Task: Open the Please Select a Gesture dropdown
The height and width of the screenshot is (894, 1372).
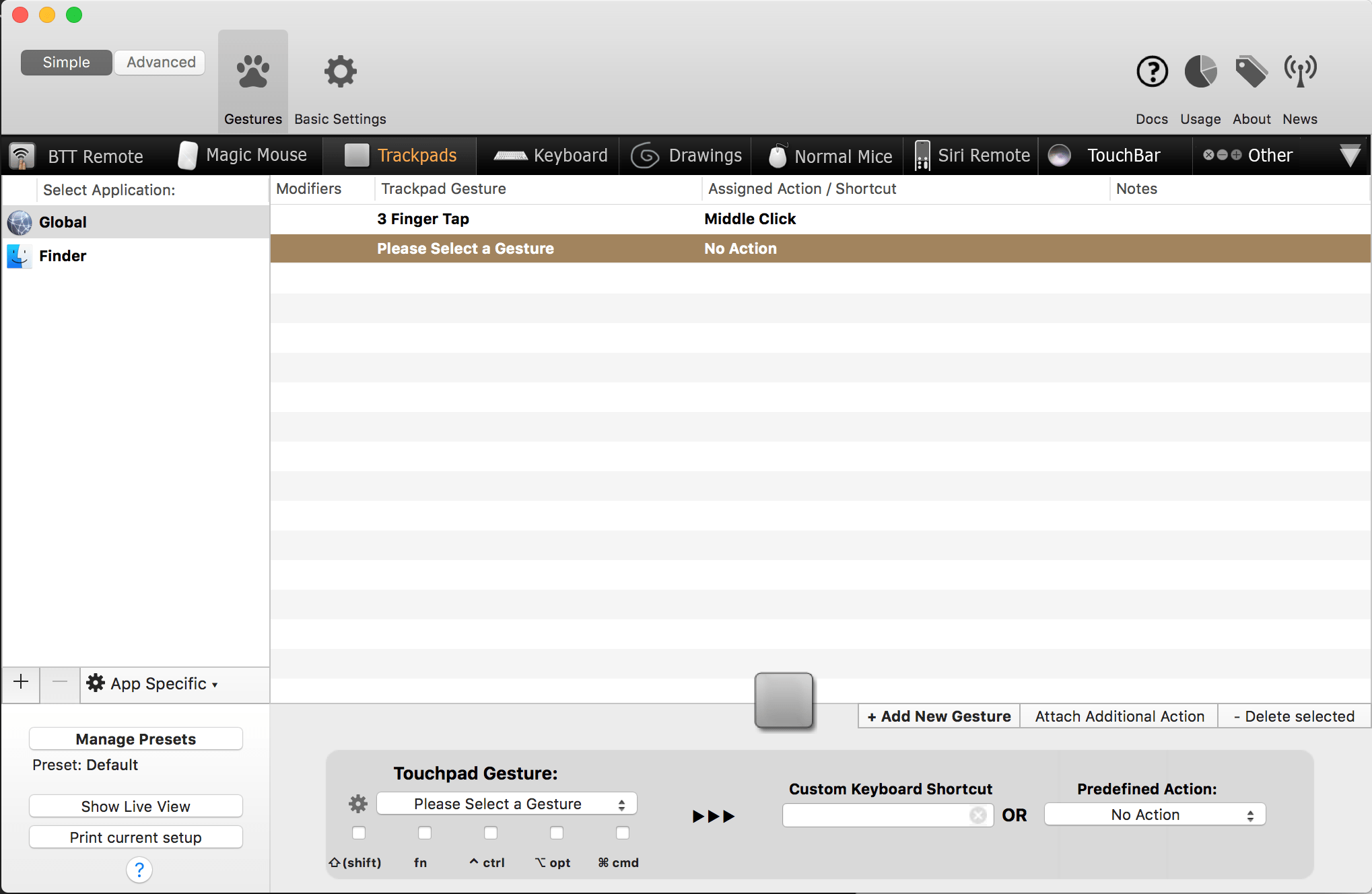Action: point(506,804)
